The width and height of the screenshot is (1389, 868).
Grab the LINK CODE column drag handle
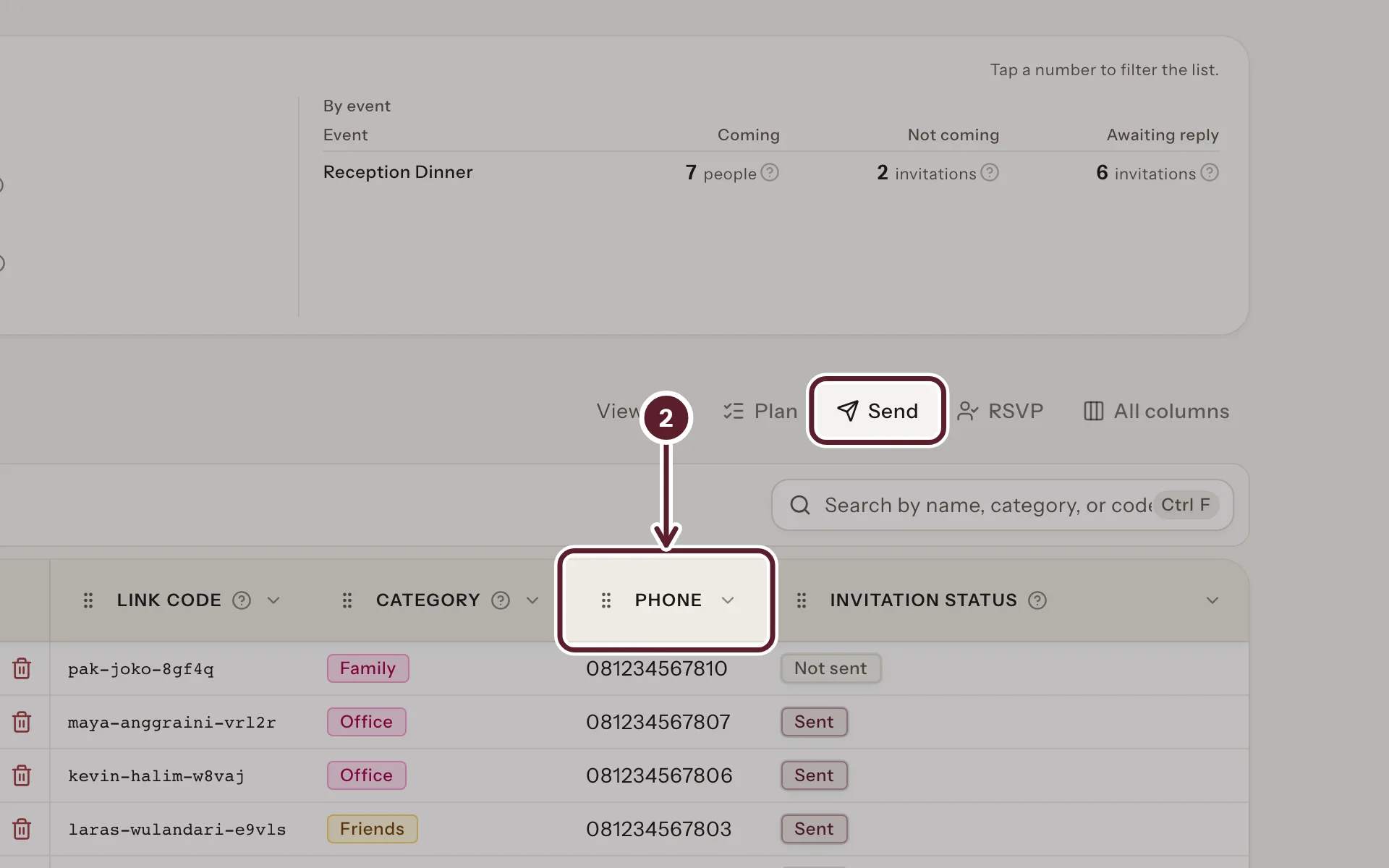tap(88, 600)
